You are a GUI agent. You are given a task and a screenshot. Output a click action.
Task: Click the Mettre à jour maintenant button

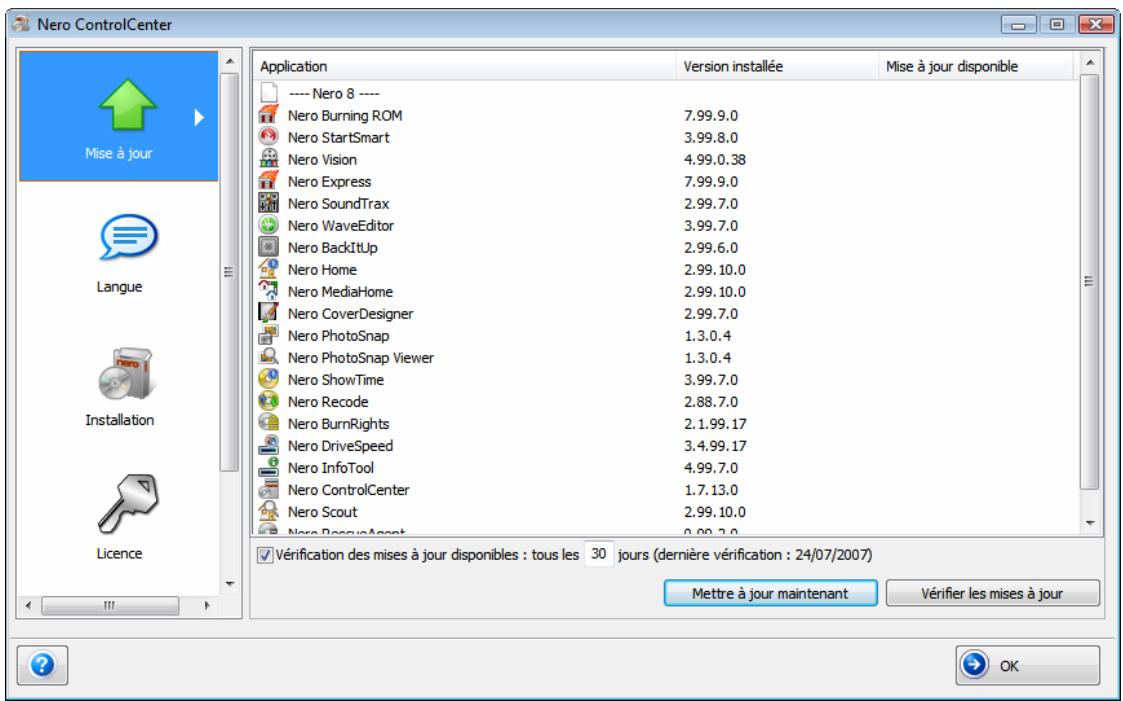[x=771, y=593]
